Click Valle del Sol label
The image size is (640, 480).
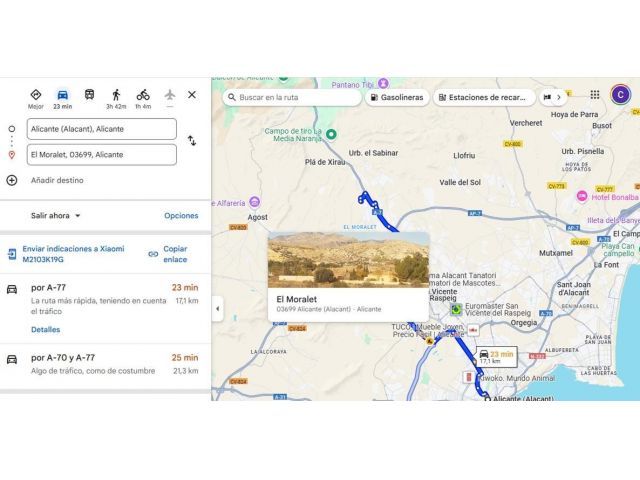(460, 182)
